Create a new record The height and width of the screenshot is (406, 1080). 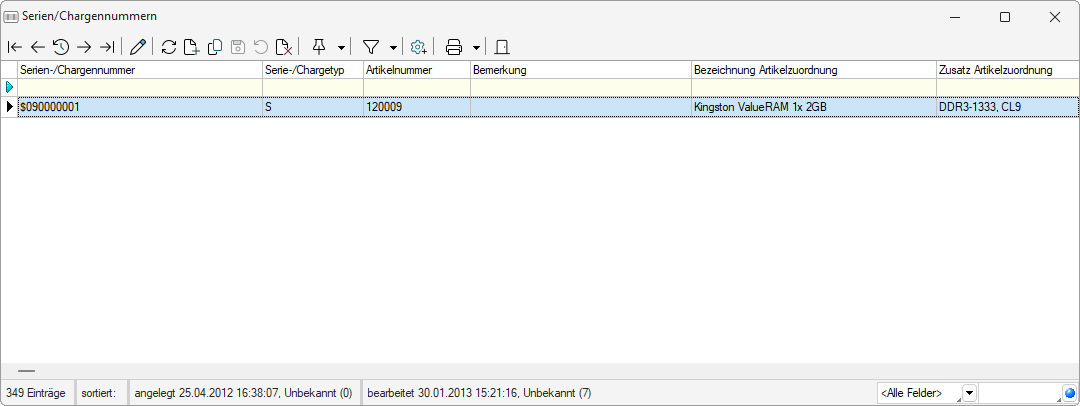coord(191,47)
